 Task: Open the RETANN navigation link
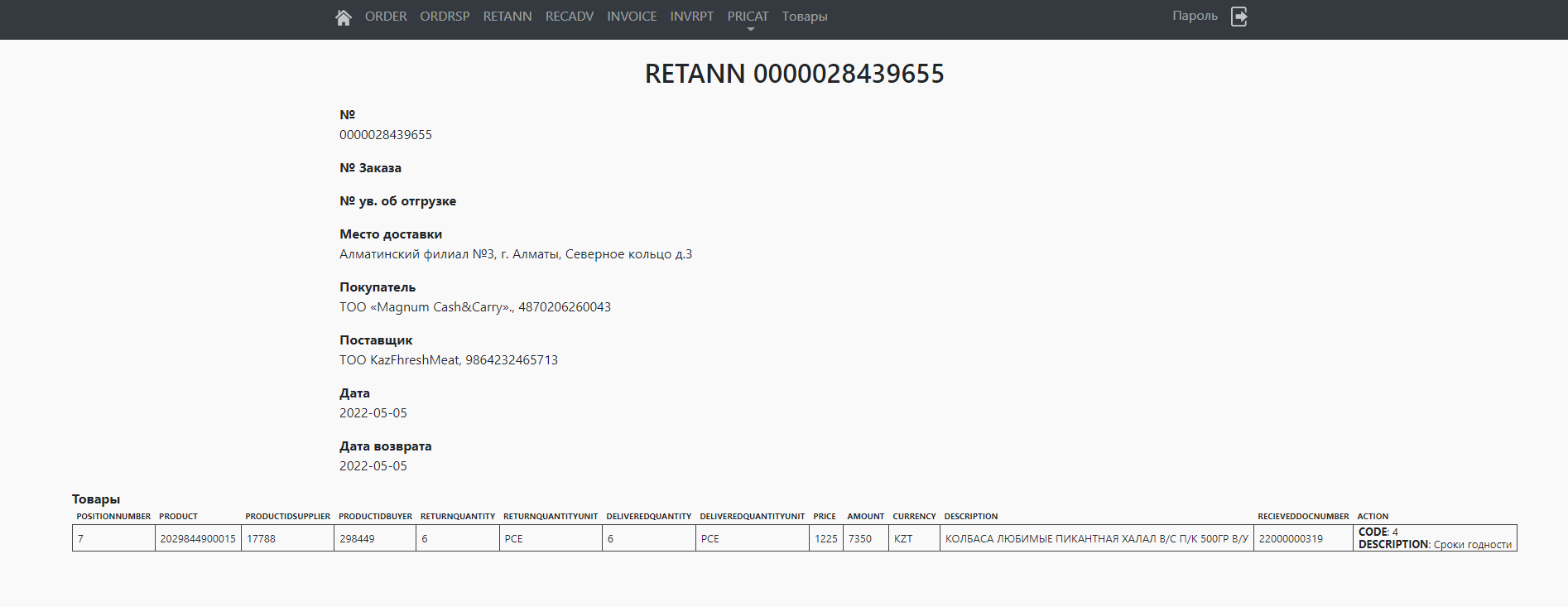(x=507, y=17)
